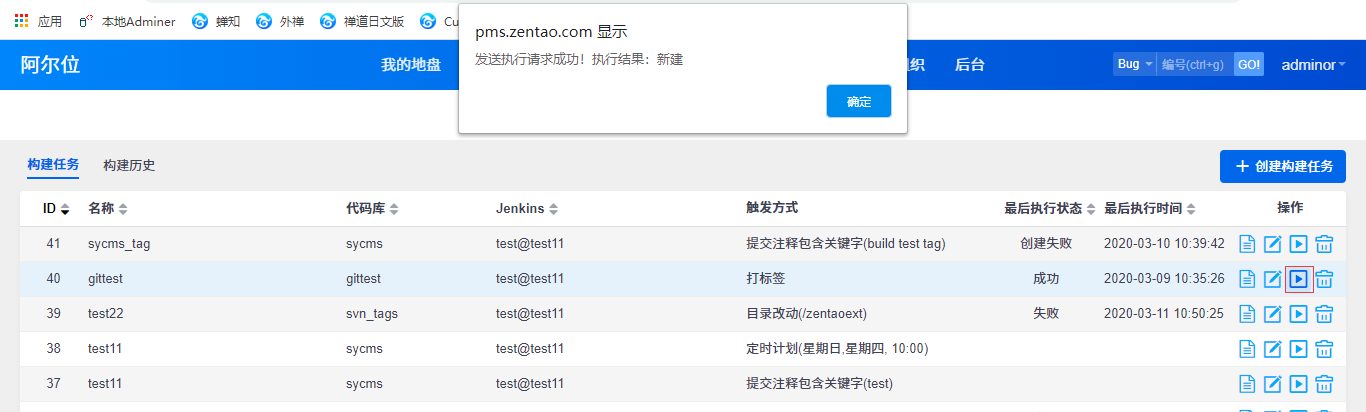The width and height of the screenshot is (1366, 412).
Task: Open 我的地盘 in the navigation bar
Action: pyautogui.click(x=410, y=65)
